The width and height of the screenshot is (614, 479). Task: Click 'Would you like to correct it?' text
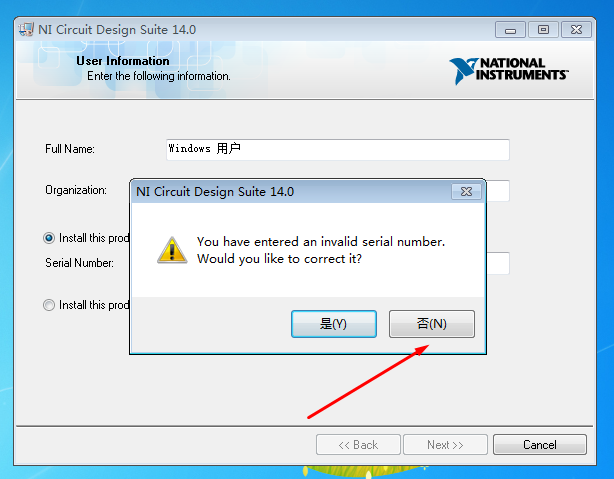click(280, 259)
